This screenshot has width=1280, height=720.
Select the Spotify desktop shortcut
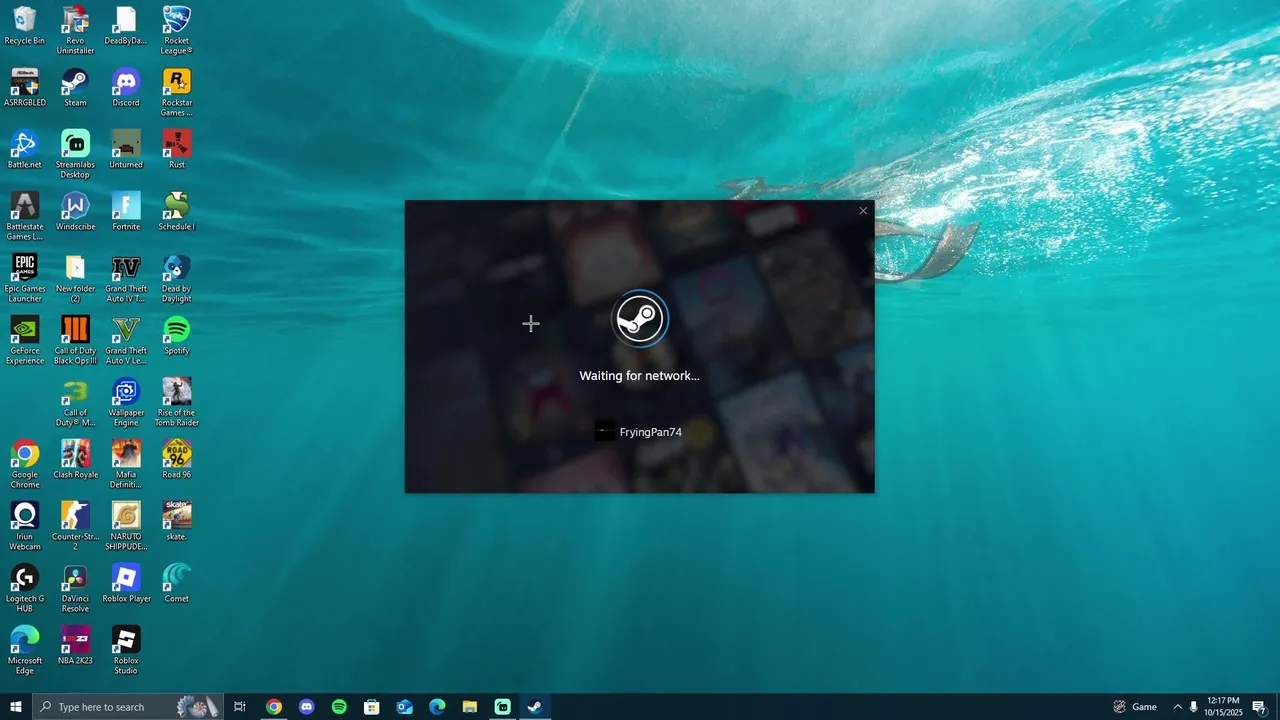coord(177,336)
